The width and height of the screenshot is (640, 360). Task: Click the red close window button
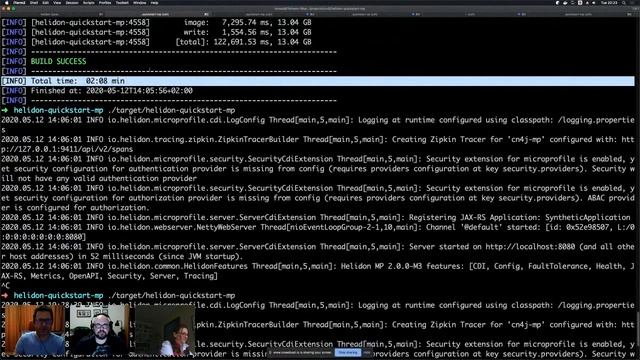(x=4, y=8)
